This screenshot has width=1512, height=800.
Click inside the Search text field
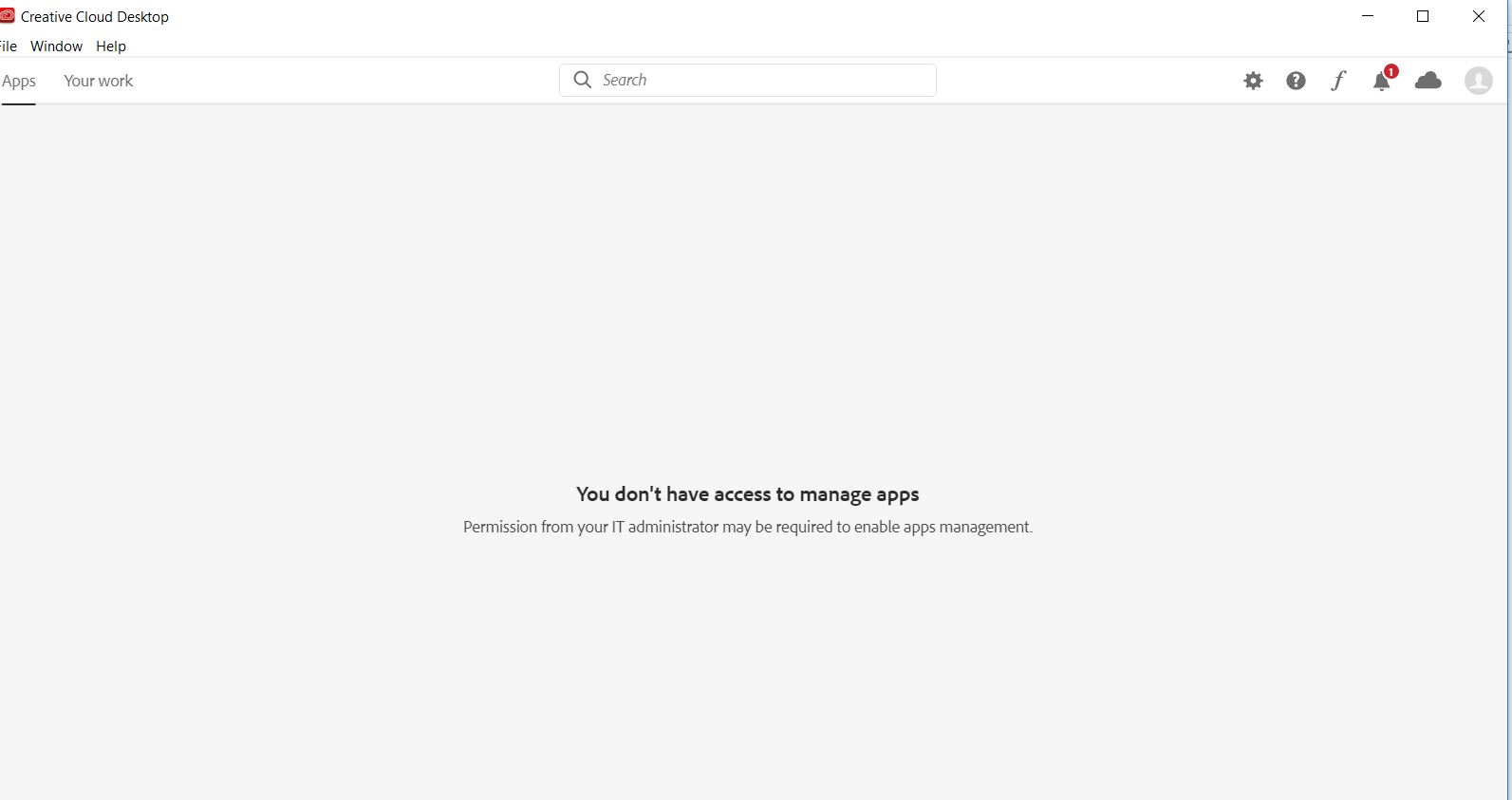click(759, 80)
